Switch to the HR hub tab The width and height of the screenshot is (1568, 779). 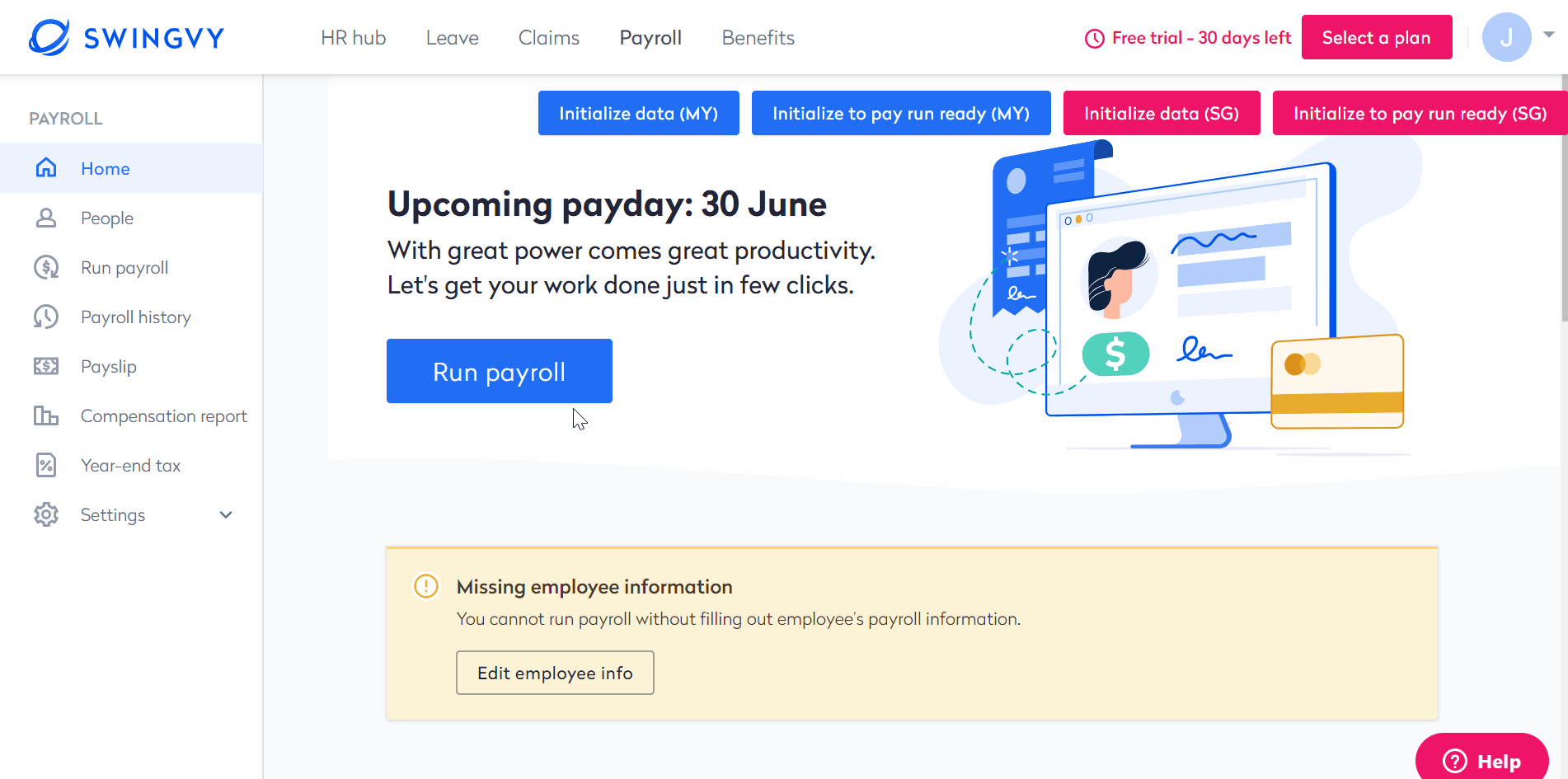point(353,38)
